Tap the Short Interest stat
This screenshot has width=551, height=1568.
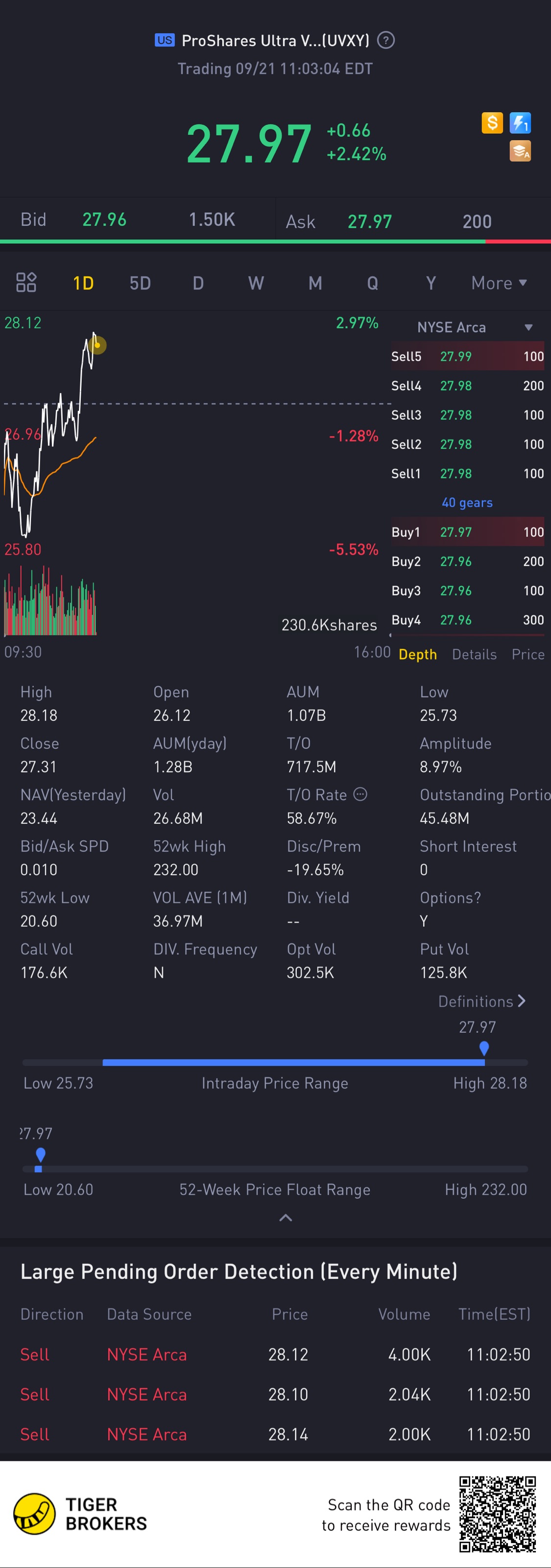468,857
